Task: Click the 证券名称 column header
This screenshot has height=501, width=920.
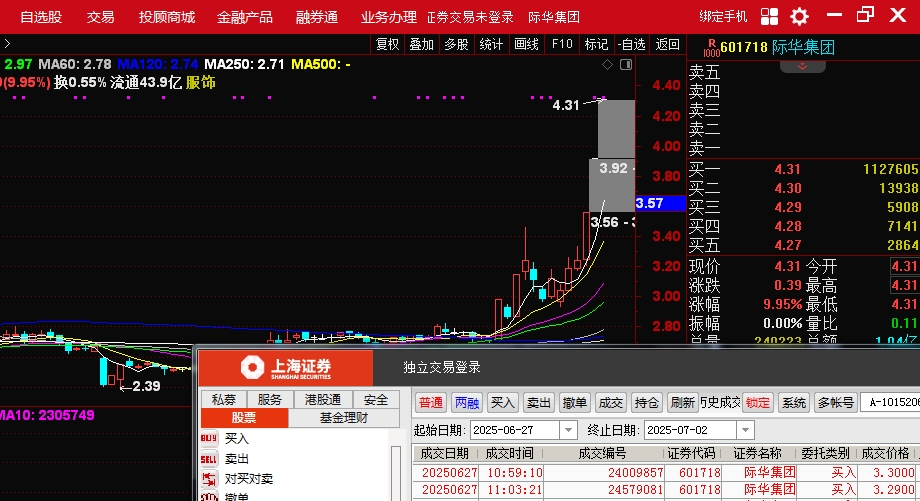Action: 757,453
